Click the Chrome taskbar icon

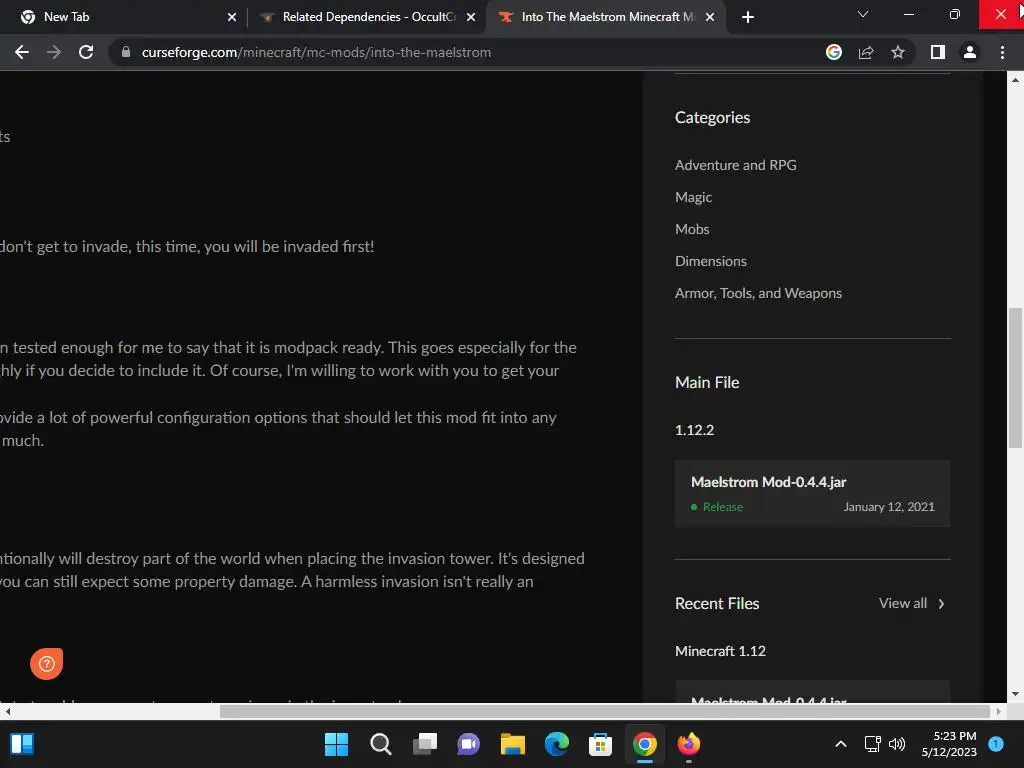[645, 744]
